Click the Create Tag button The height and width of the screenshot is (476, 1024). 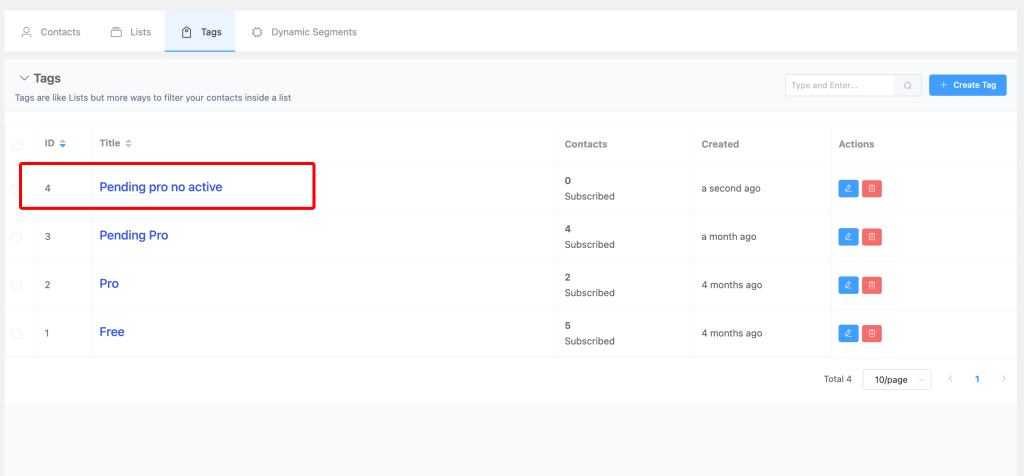(967, 86)
